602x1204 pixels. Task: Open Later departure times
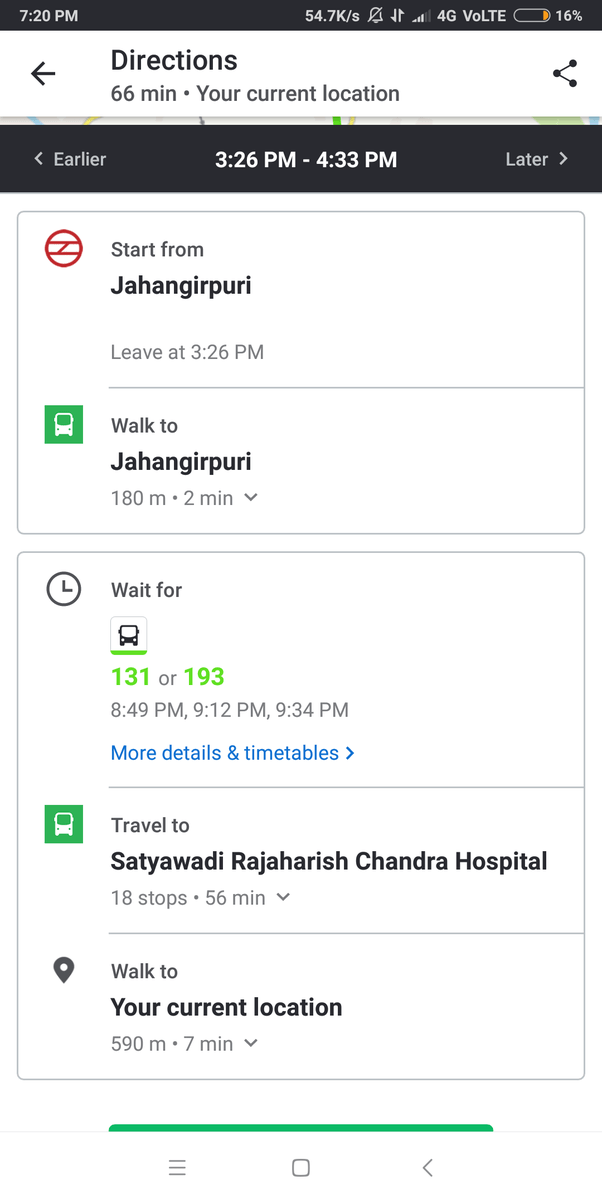coord(536,159)
